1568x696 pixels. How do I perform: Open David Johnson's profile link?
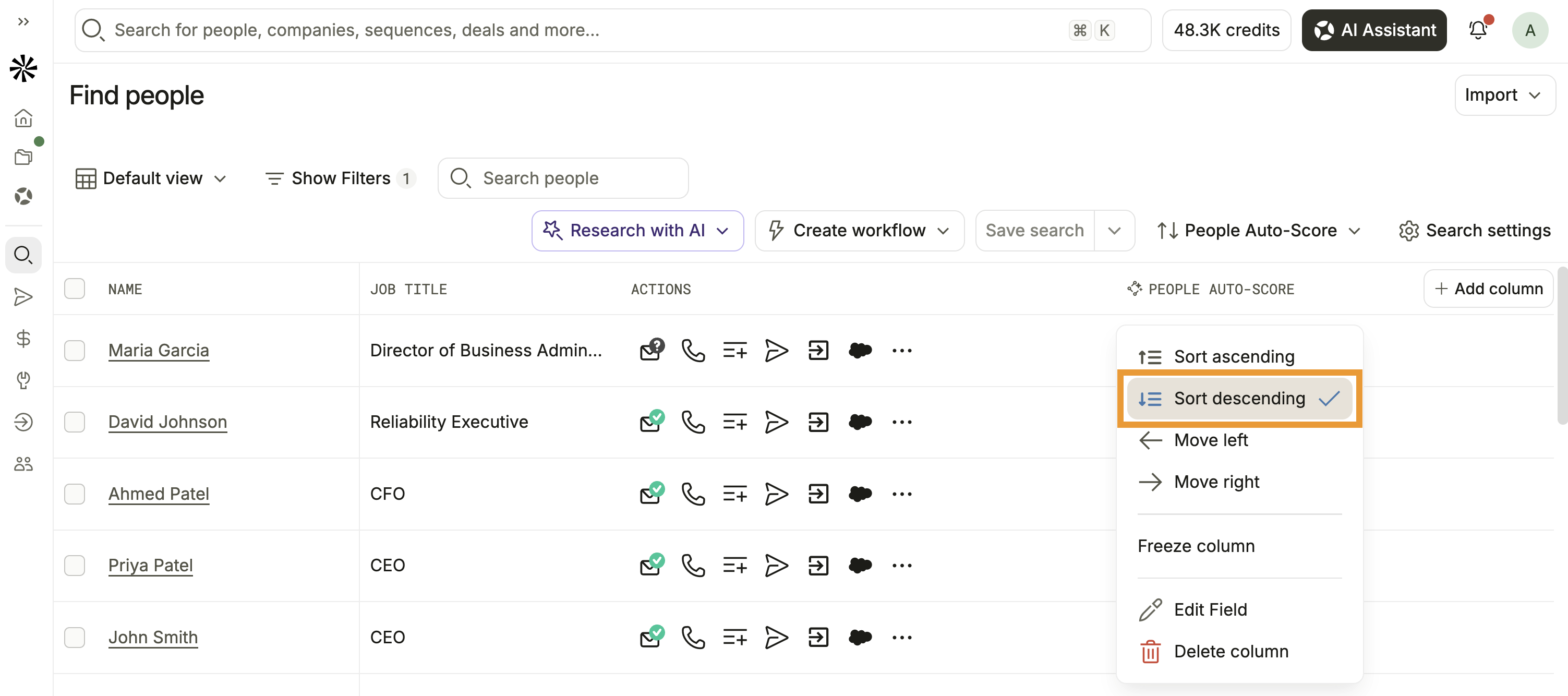coord(167,422)
